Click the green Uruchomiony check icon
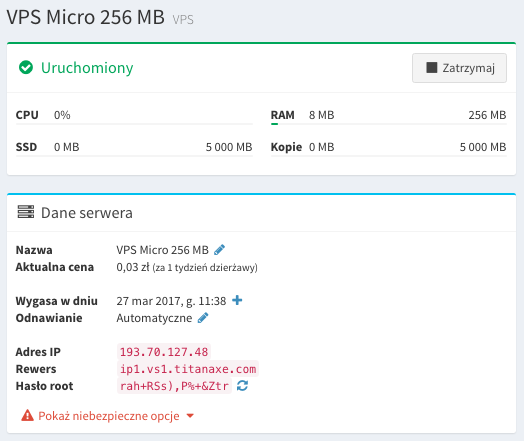Image resolution: width=524 pixels, height=441 pixels. click(26, 67)
